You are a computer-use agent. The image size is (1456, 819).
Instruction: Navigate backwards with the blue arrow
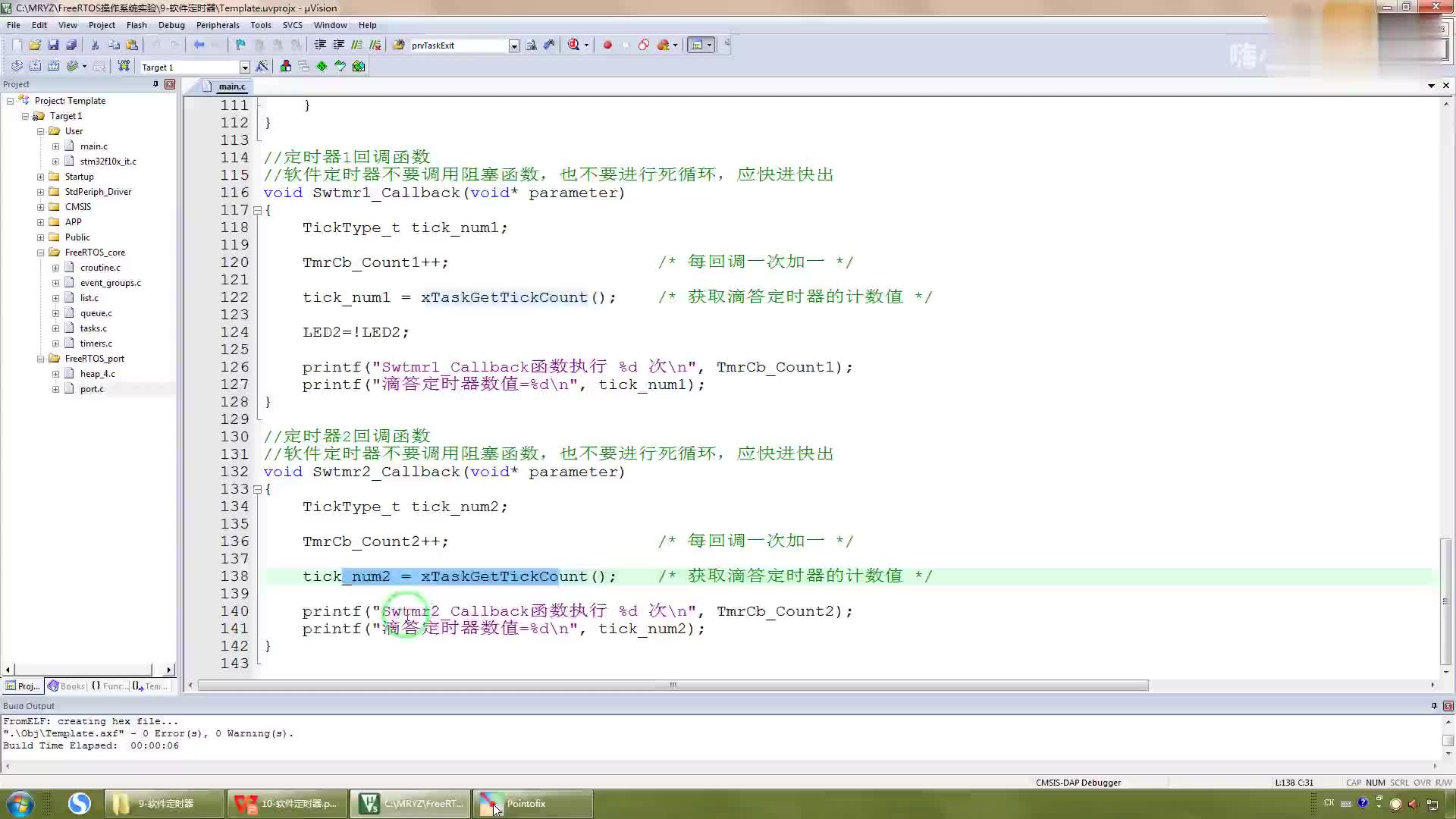[199, 45]
